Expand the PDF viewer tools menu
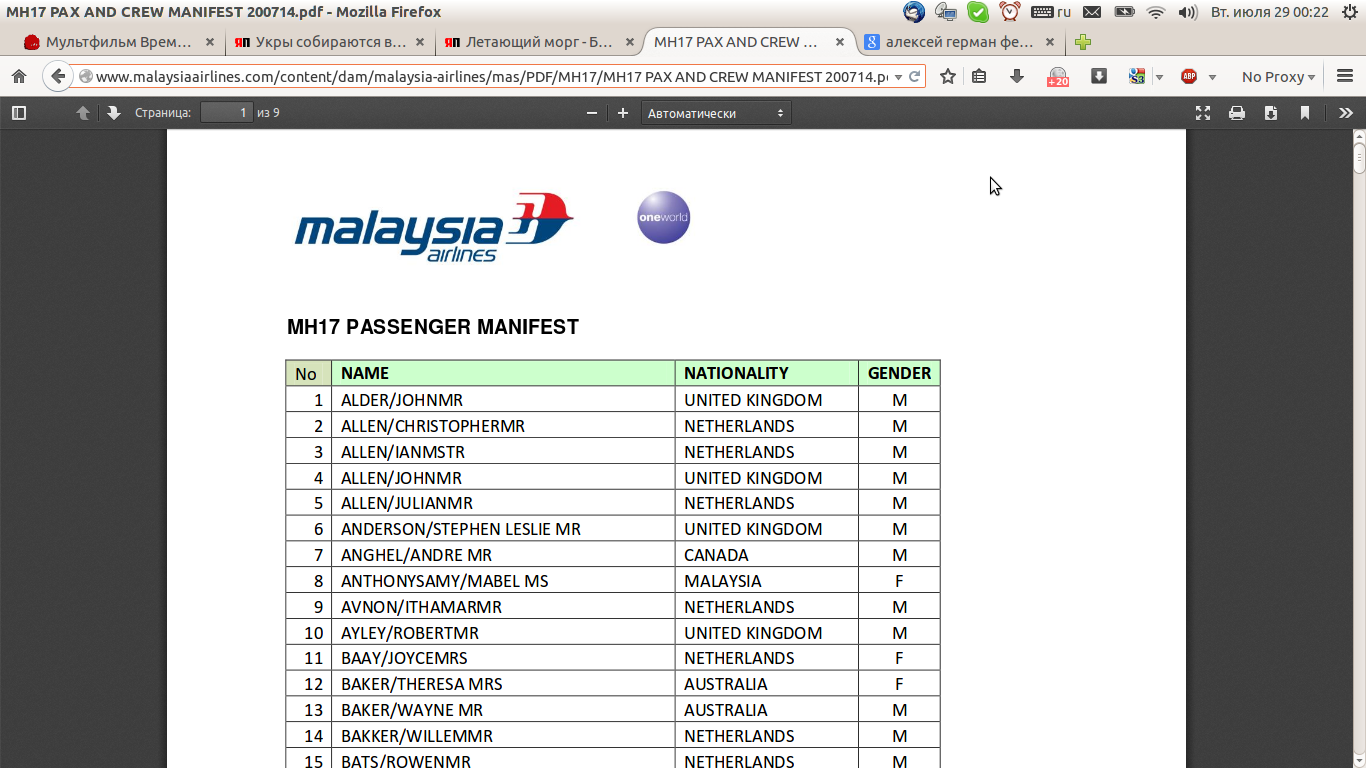1366x768 pixels. point(1346,113)
